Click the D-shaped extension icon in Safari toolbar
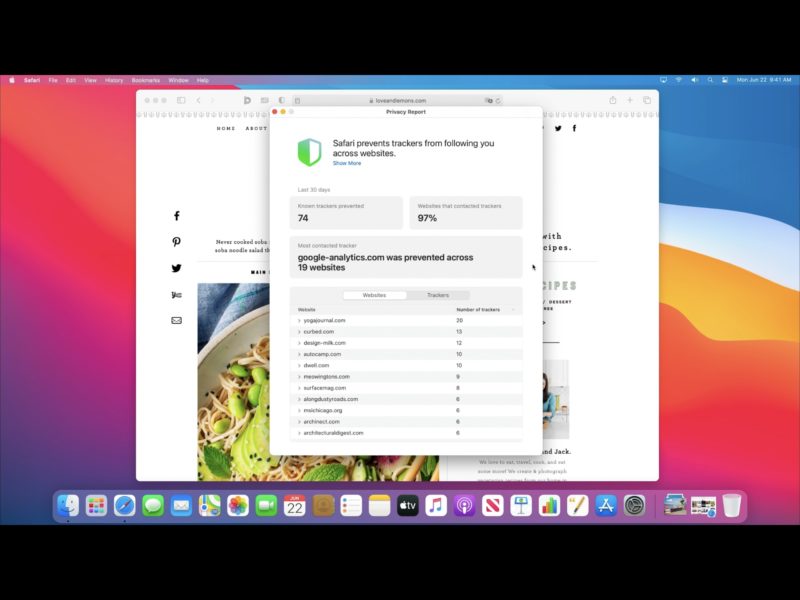The width and height of the screenshot is (800, 600). [x=247, y=101]
